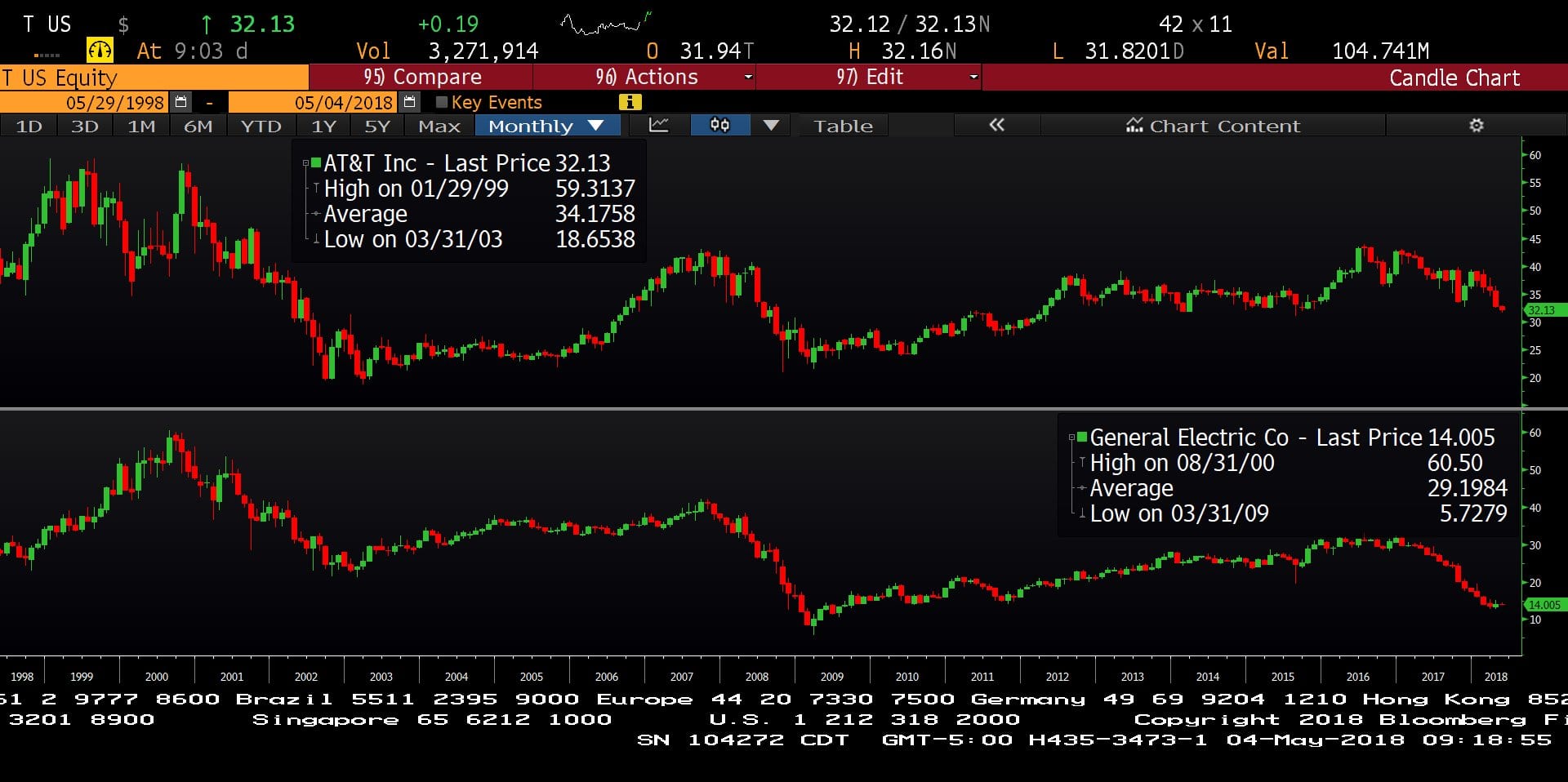Select candlestick chart style icon
The width and height of the screenshot is (1568, 782).
pos(719,126)
